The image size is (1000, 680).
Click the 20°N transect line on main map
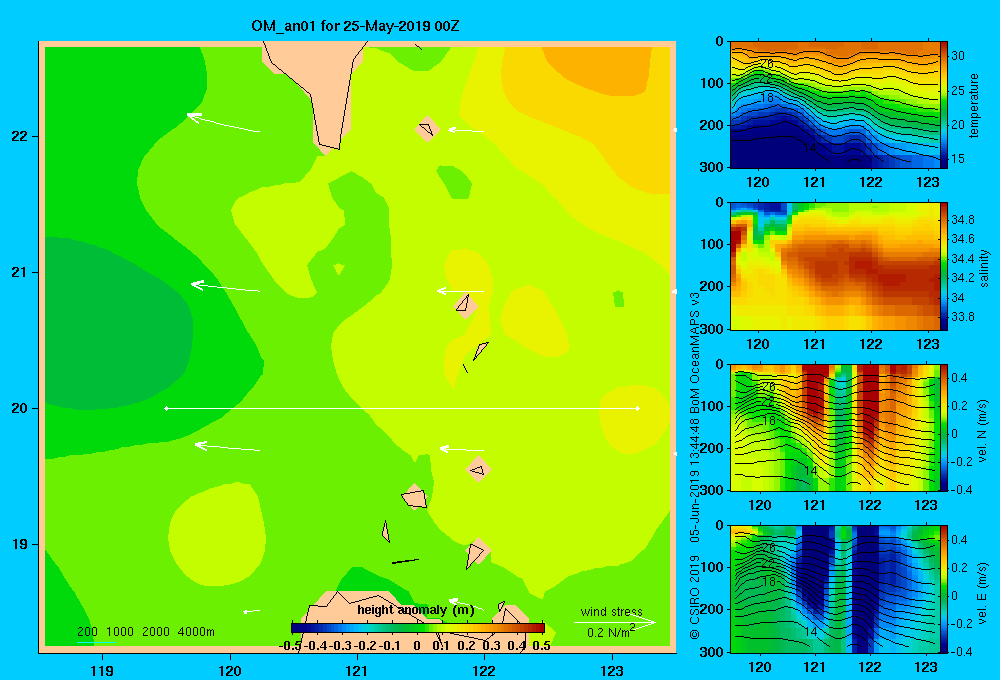[402, 408]
